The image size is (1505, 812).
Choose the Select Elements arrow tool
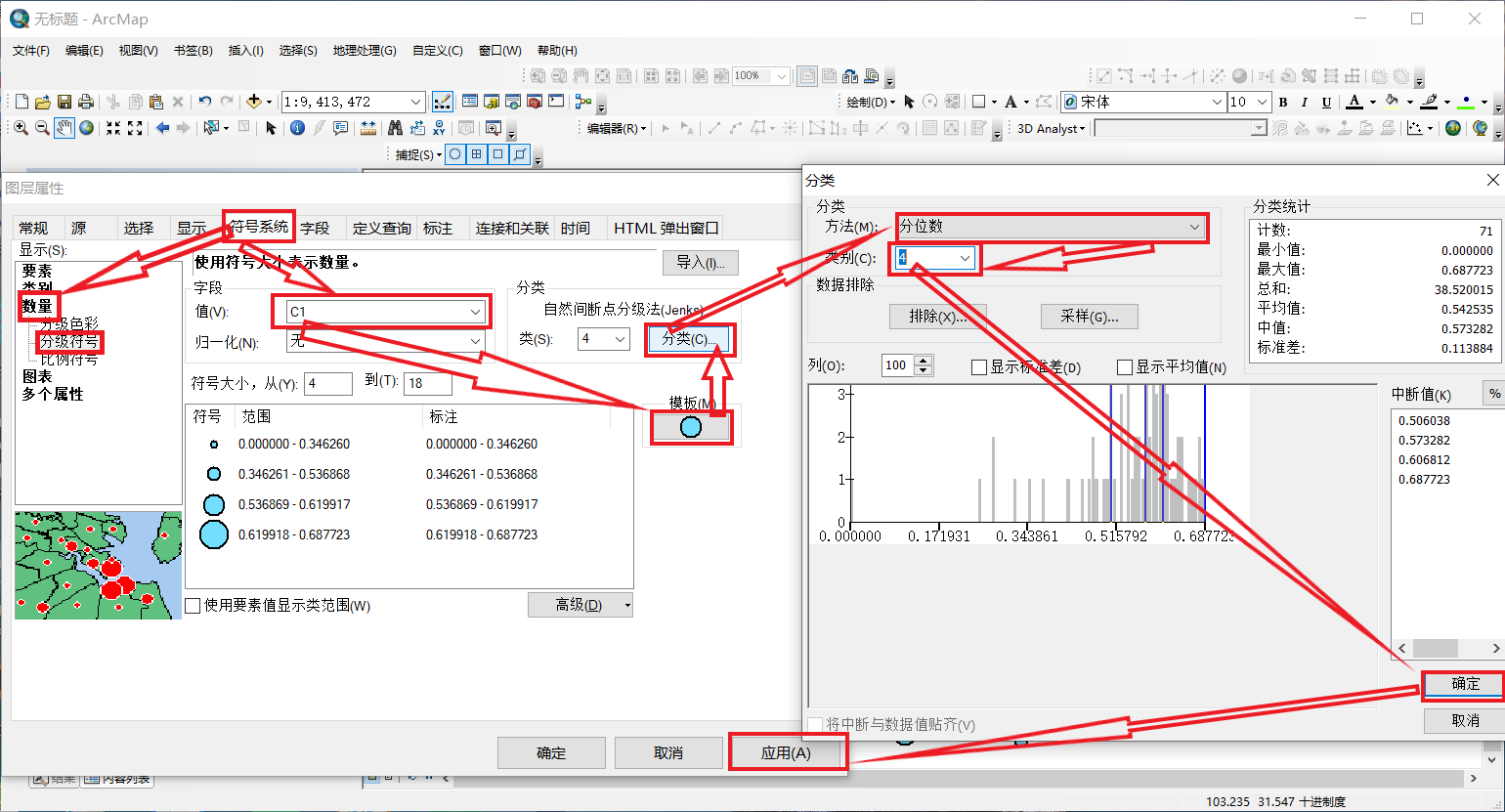tap(271, 128)
